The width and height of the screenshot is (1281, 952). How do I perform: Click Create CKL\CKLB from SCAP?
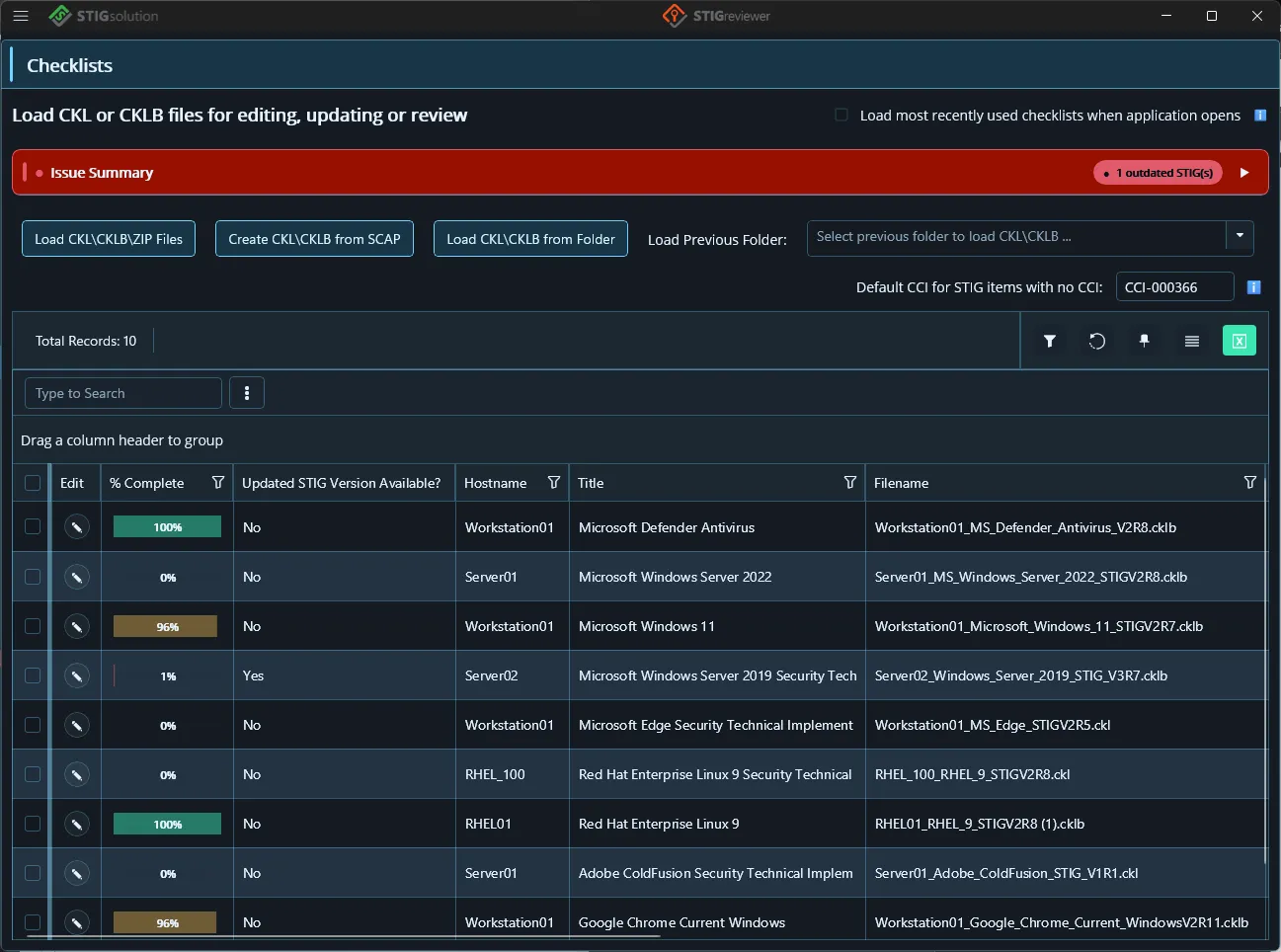[x=314, y=239]
